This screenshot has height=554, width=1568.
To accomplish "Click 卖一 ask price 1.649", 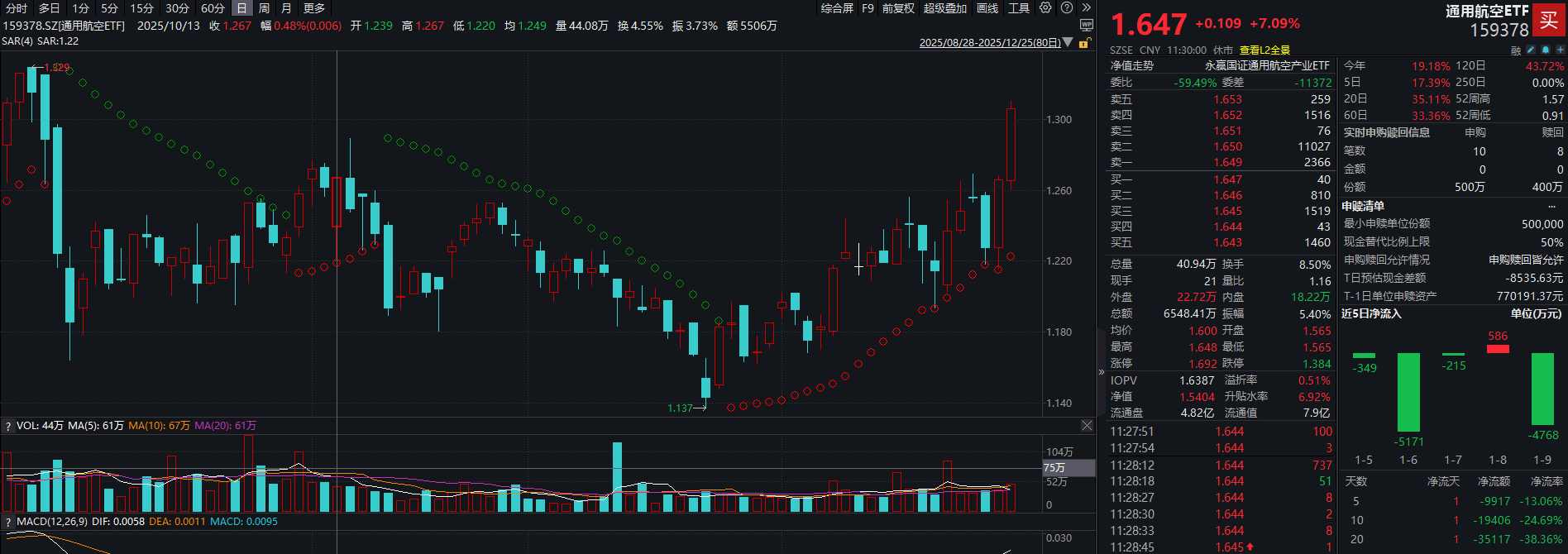I will [1228, 163].
